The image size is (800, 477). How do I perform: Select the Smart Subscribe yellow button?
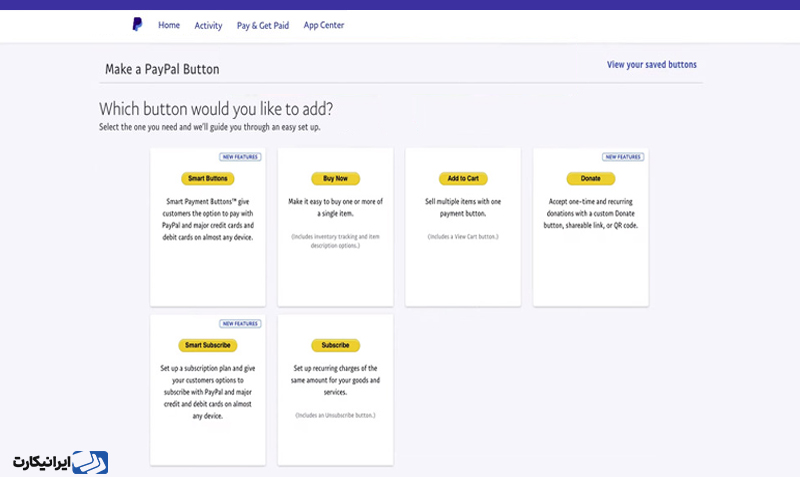pyautogui.click(x=208, y=345)
